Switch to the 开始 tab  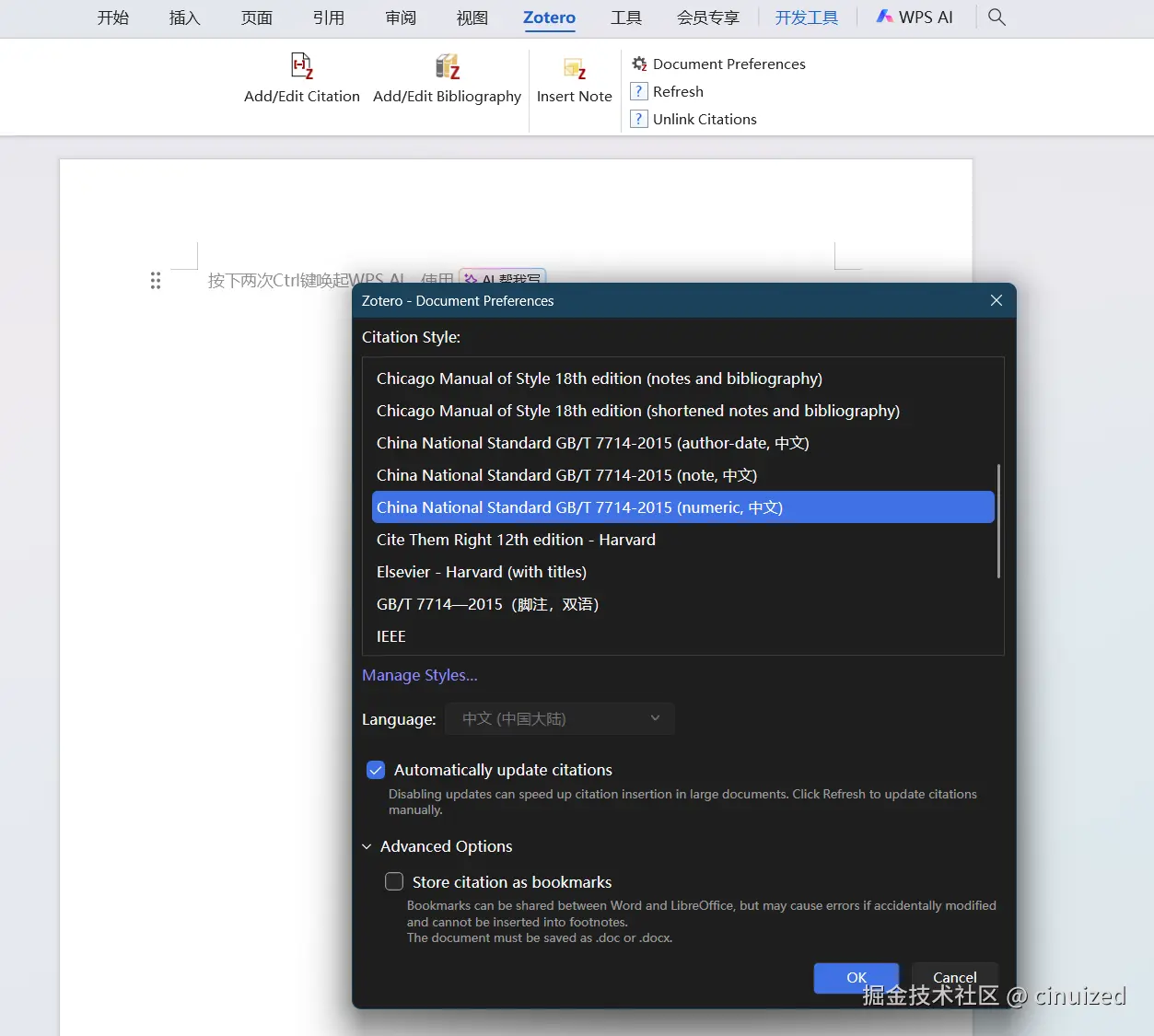point(113,17)
